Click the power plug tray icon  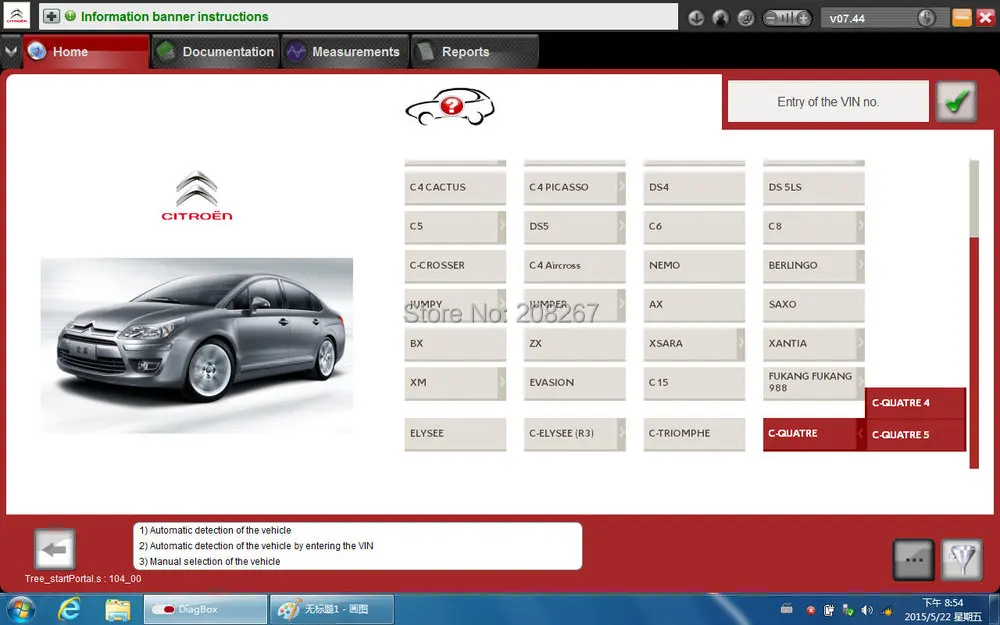(x=829, y=610)
